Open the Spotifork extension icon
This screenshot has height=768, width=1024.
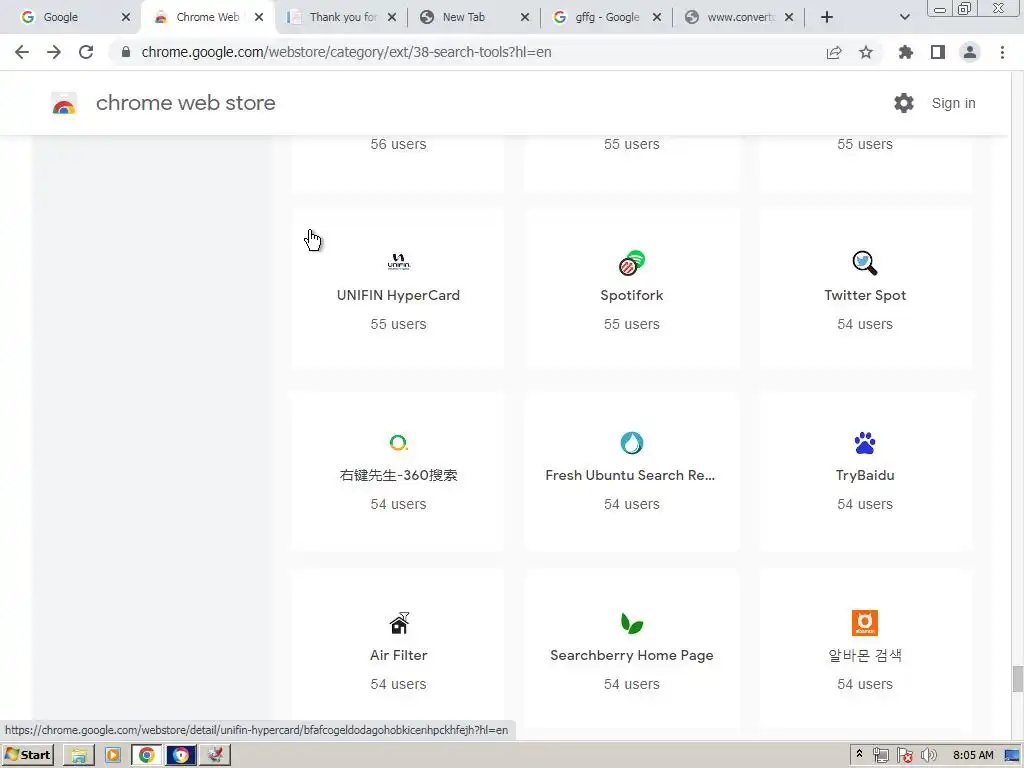pyautogui.click(x=632, y=263)
